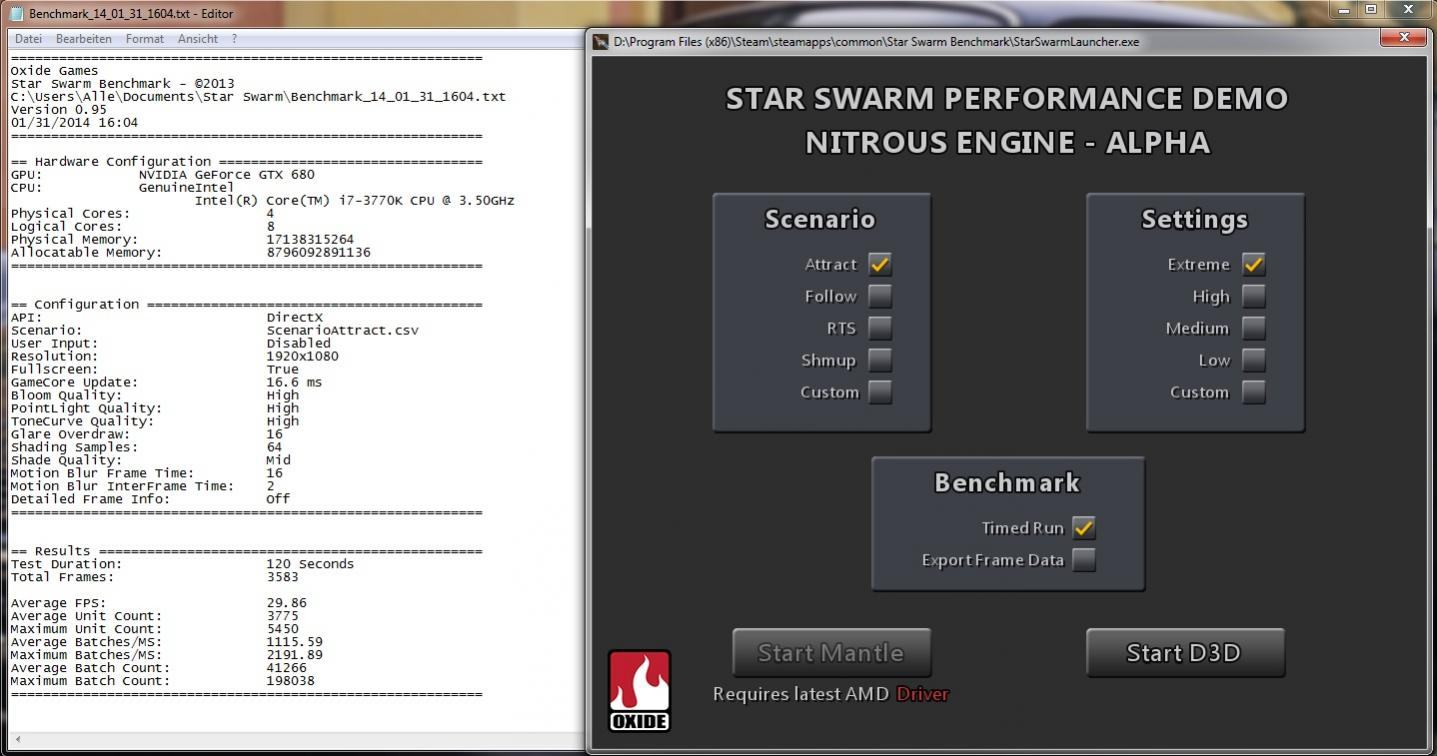This screenshot has width=1437, height=756.
Task: Click the StarSwarmLauncher title bar icon
Action: 601,42
